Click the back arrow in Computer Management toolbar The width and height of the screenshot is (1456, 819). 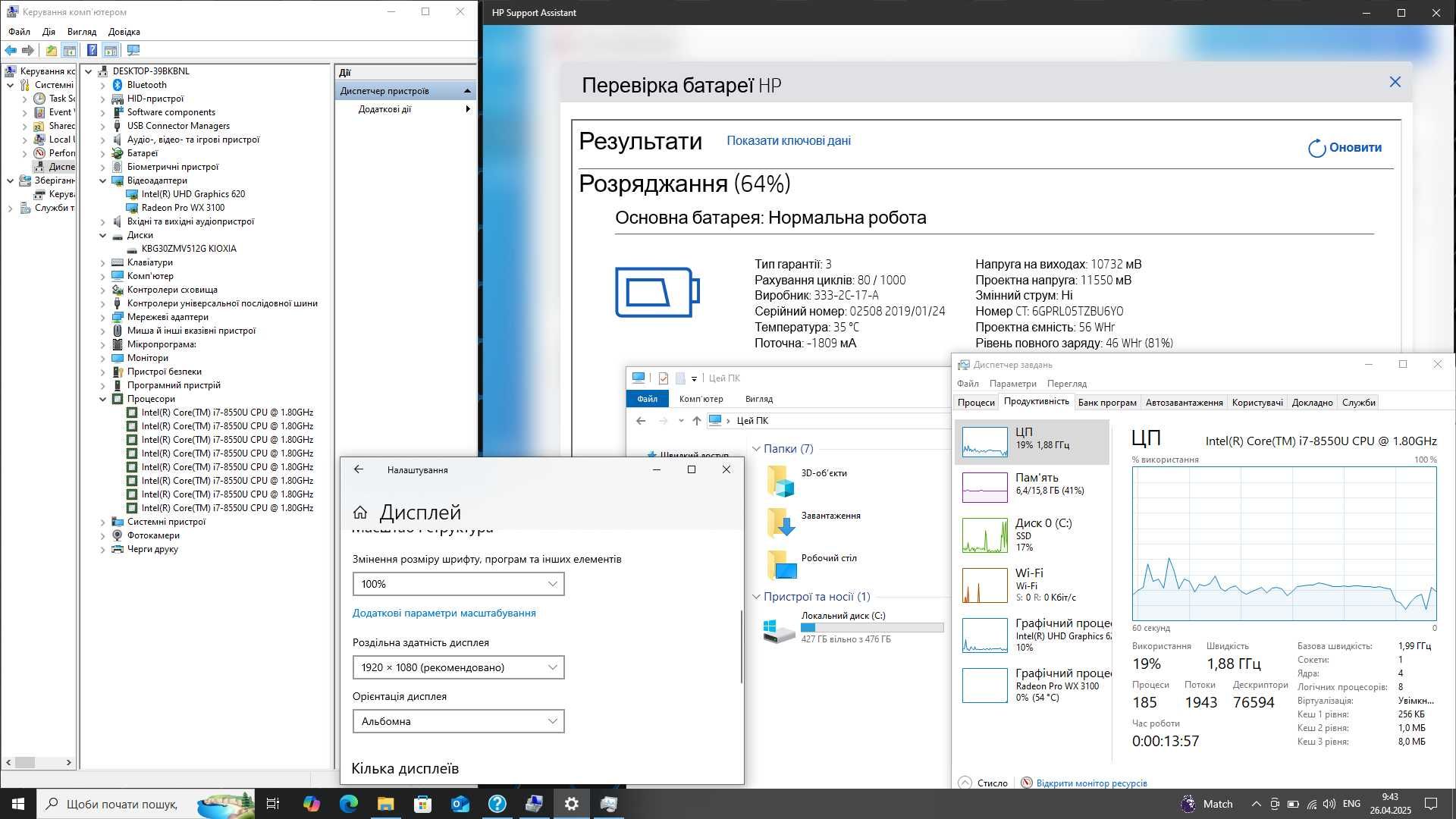(11, 51)
